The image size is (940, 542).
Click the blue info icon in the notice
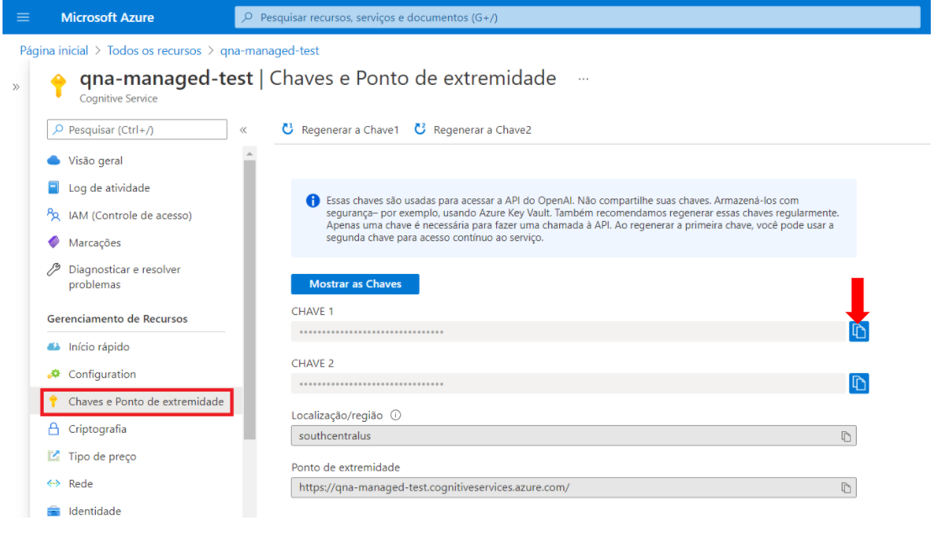coord(312,201)
